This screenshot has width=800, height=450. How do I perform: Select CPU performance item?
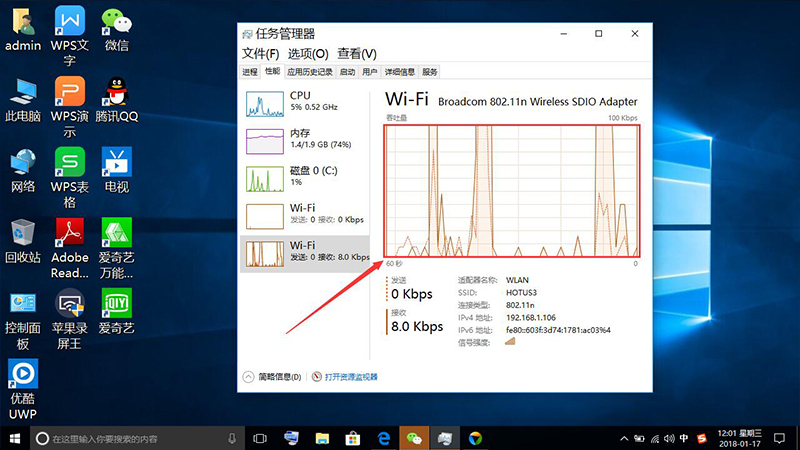305,104
